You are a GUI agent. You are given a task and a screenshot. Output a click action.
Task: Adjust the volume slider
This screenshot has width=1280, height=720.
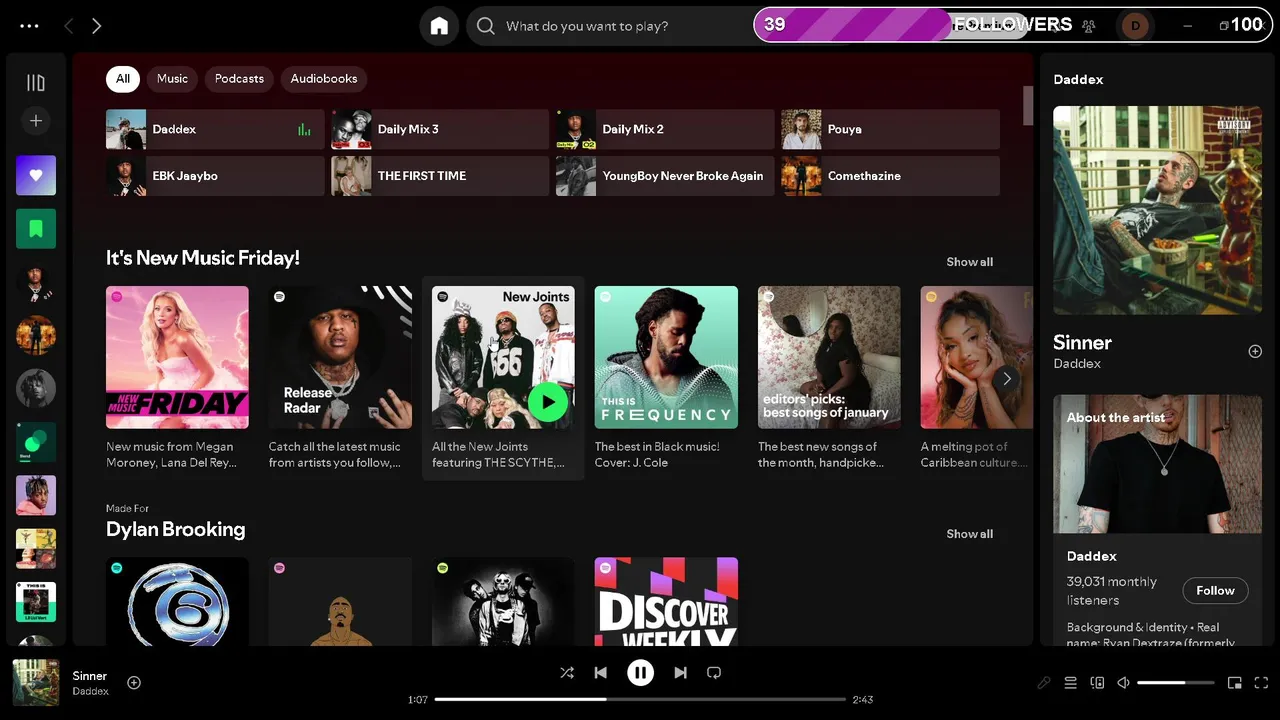point(1176,683)
